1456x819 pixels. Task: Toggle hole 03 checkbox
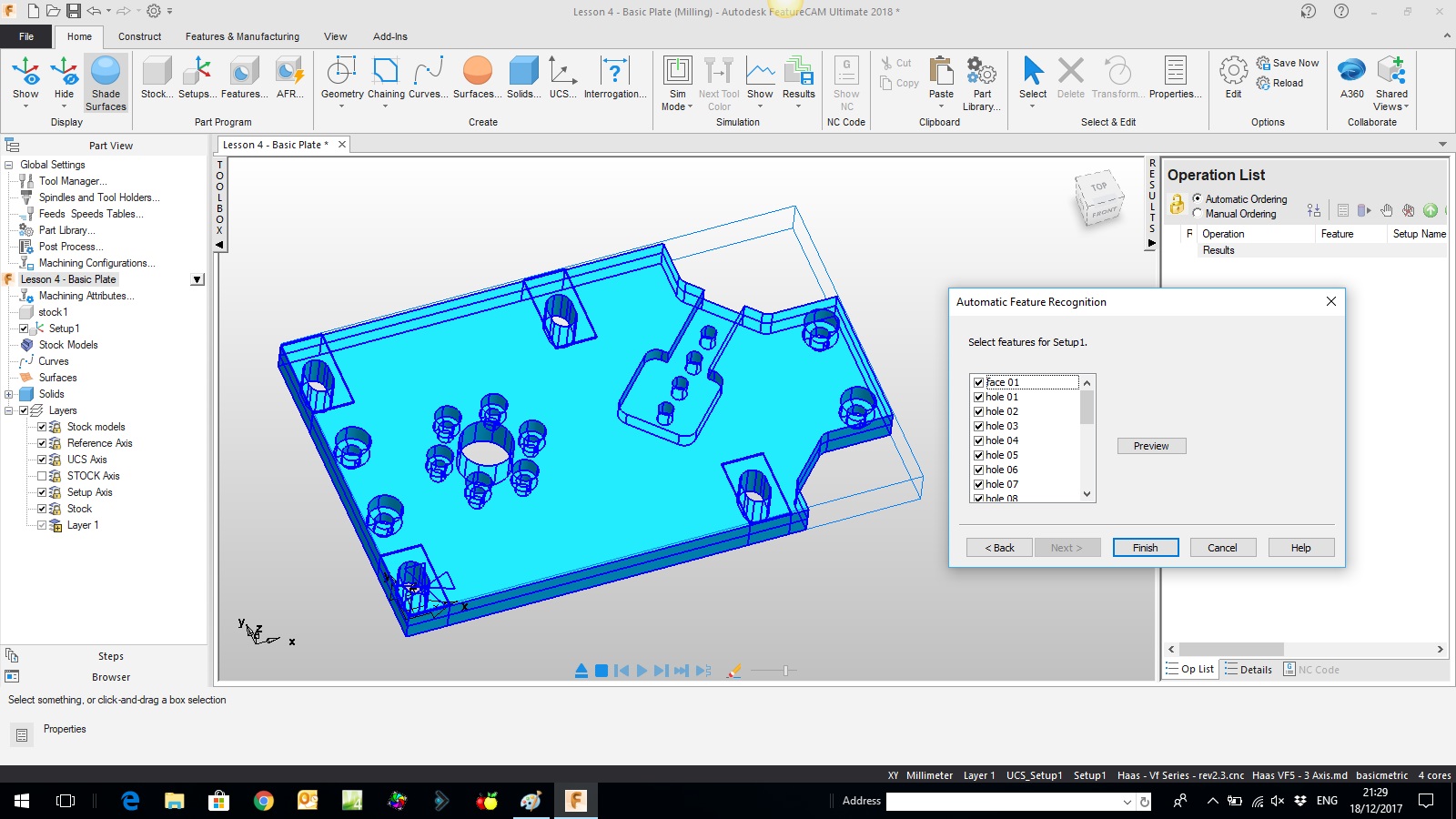979,426
